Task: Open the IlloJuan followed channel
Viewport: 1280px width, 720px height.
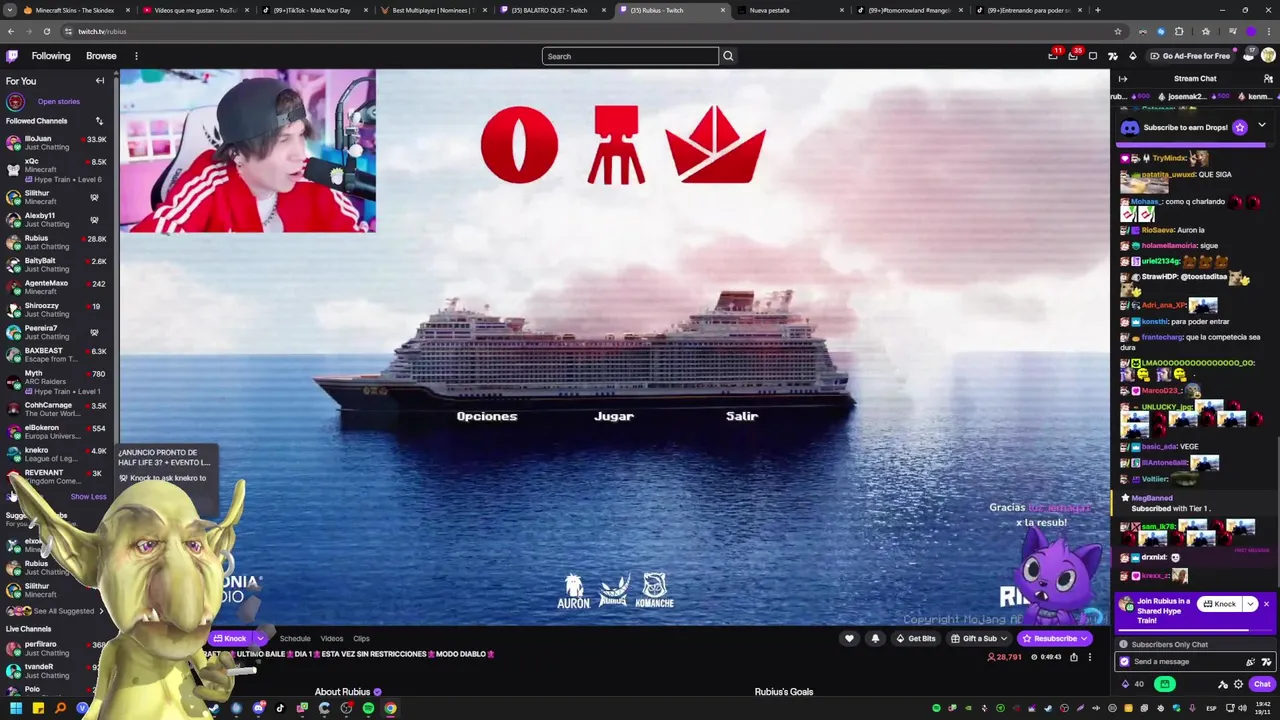Action: pos(56,143)
